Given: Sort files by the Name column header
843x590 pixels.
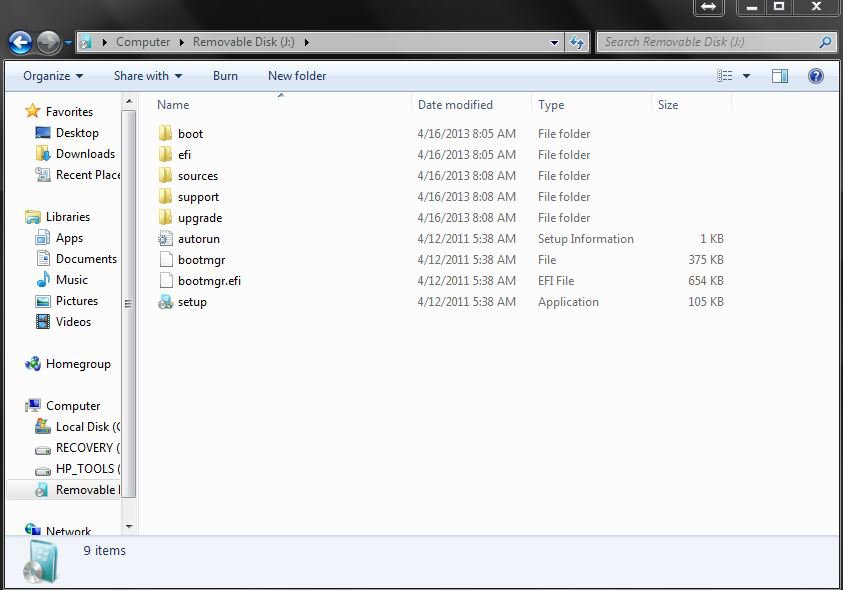Looking at the screenshot, I should (172, 104).
